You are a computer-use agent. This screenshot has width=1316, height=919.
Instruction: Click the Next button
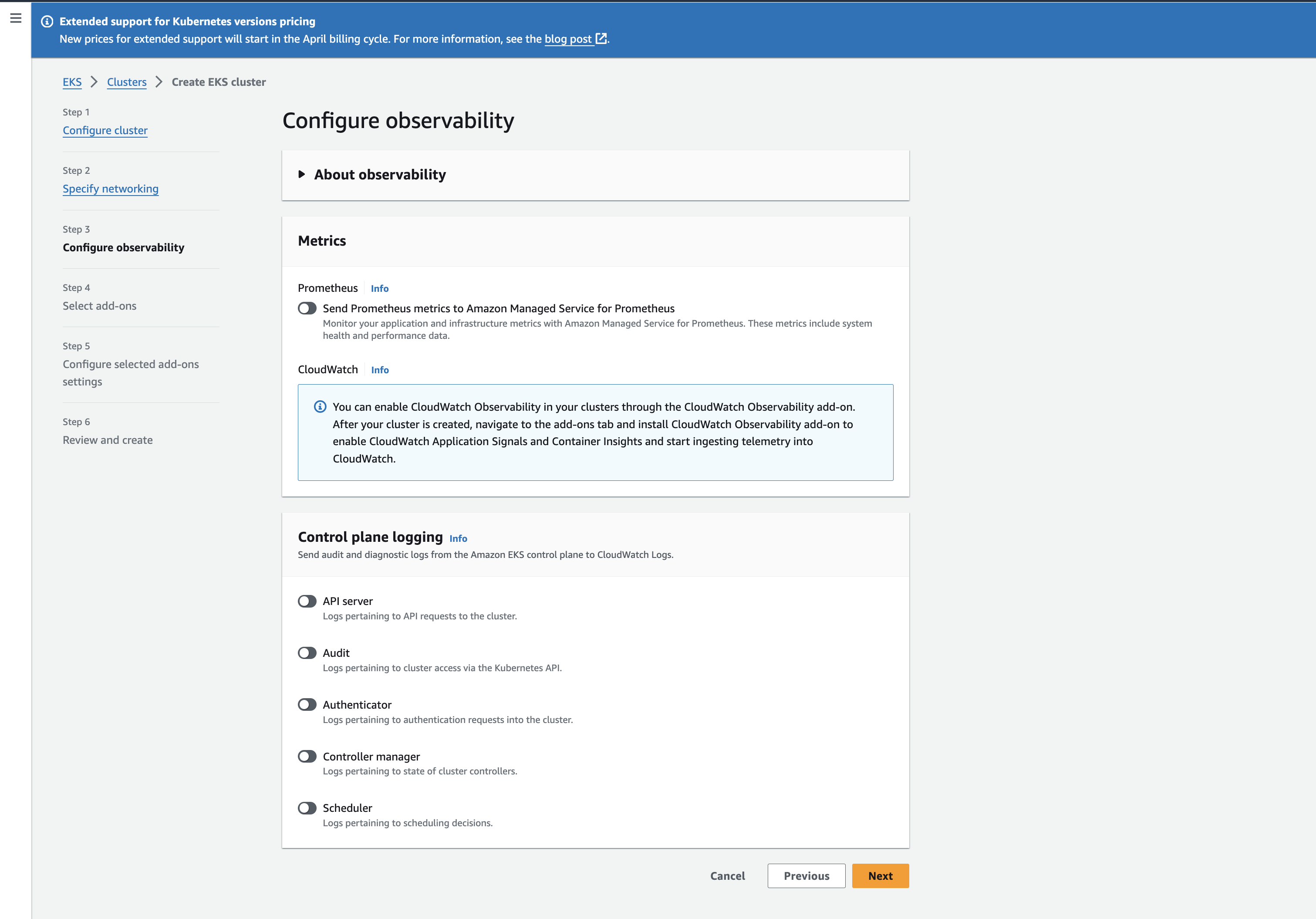(x=880, y=876)
